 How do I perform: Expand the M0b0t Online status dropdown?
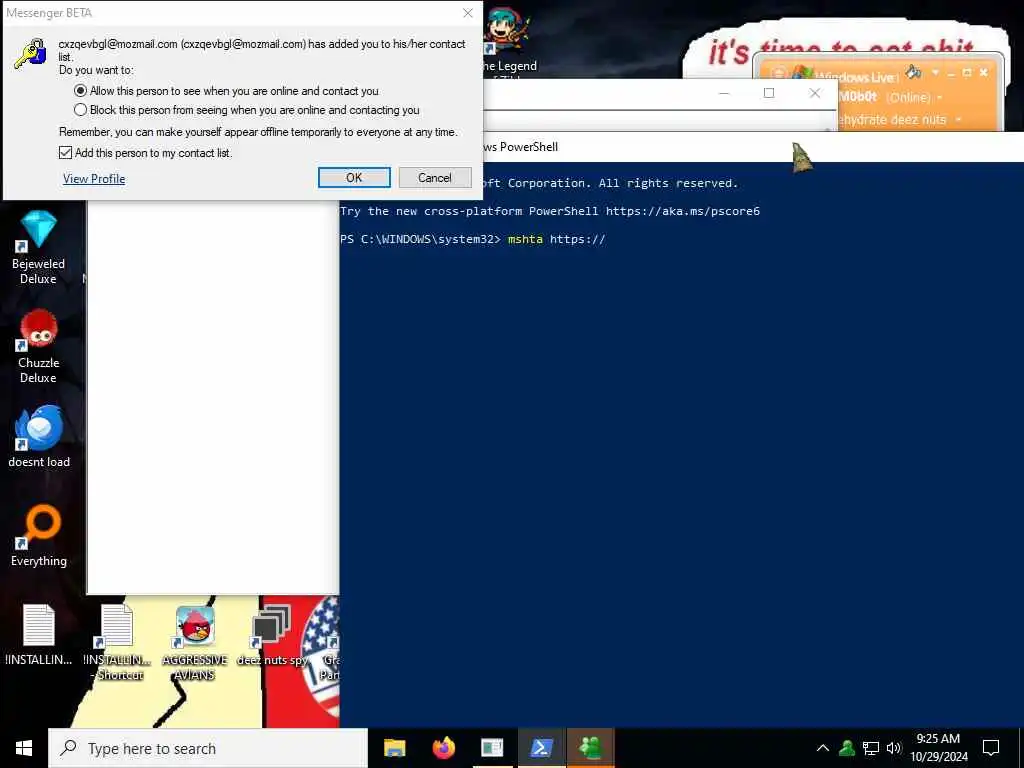(x=940, y=97)
